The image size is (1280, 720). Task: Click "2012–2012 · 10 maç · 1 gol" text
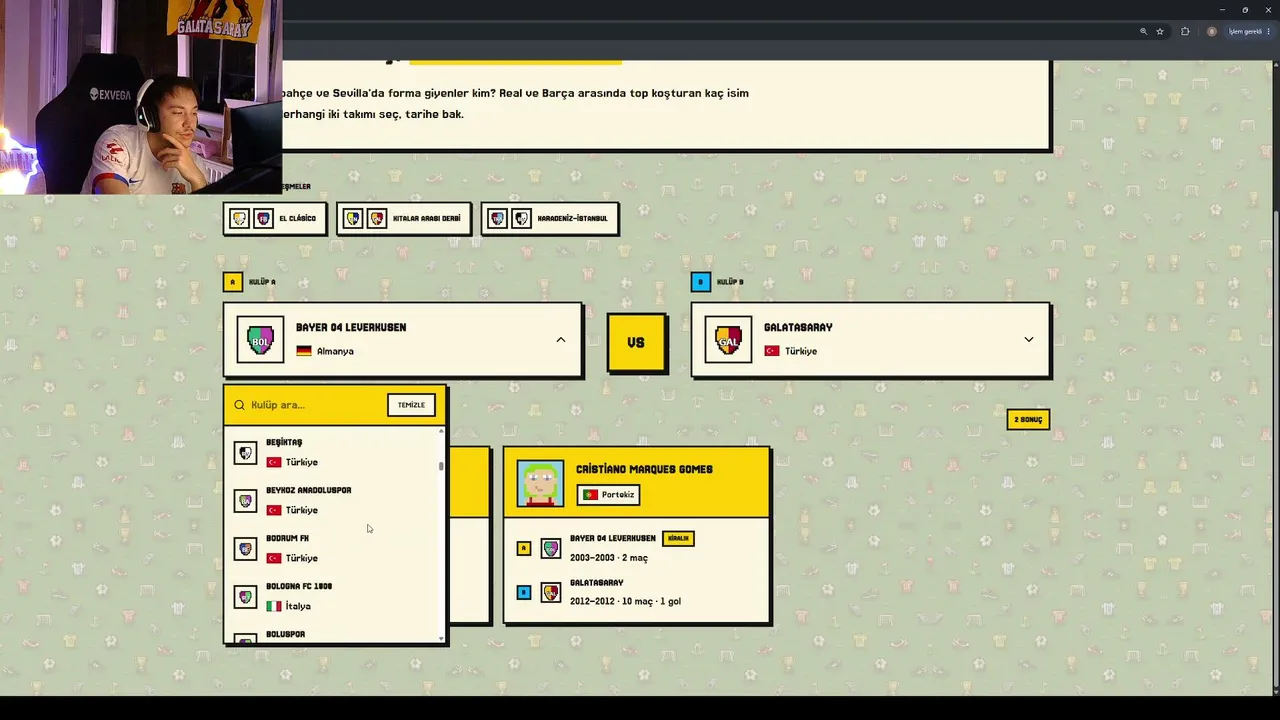pos(625,601)
